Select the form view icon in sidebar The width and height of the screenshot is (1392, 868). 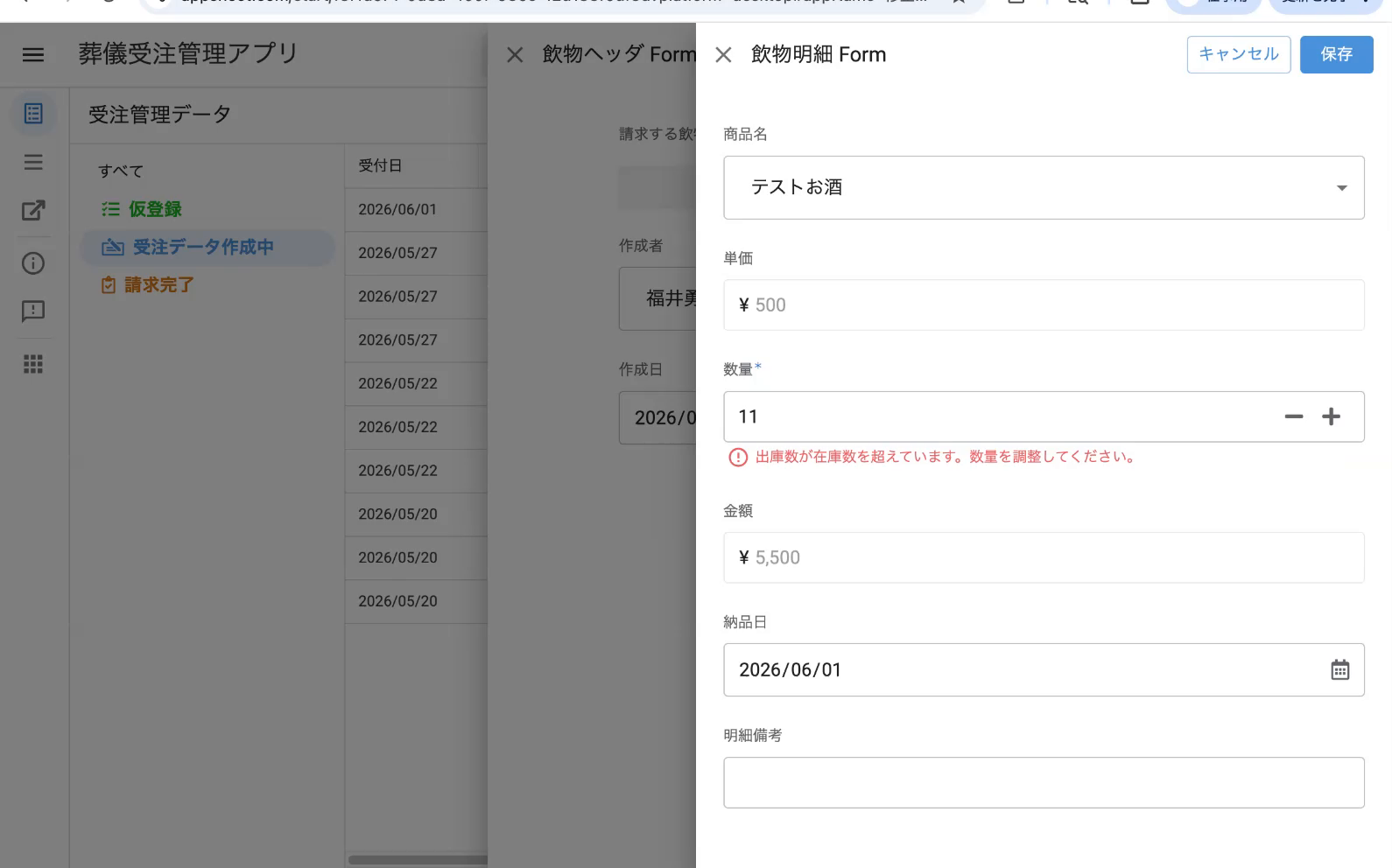(x=33, y=114)
